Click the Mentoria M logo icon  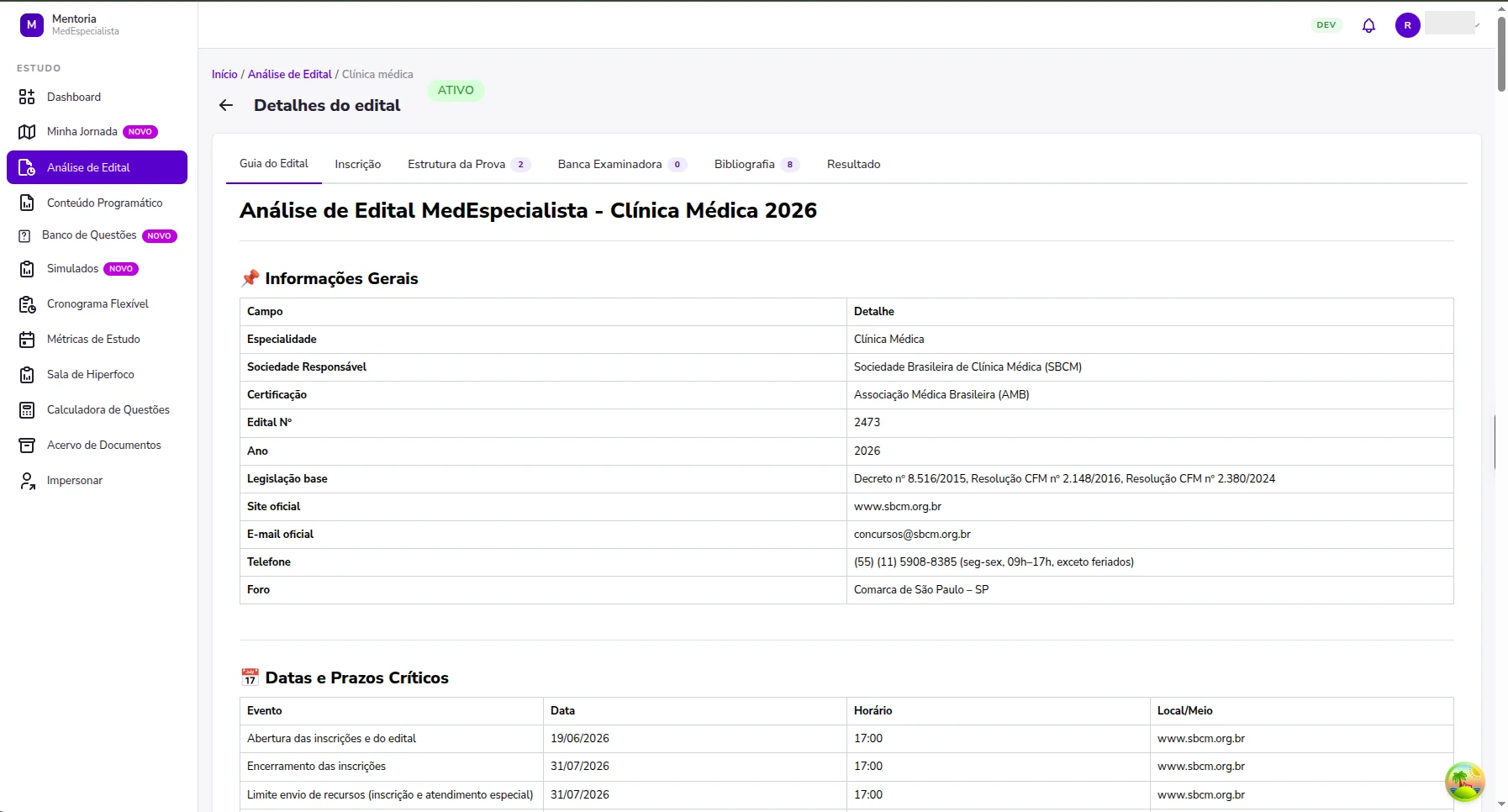[32, 25]
